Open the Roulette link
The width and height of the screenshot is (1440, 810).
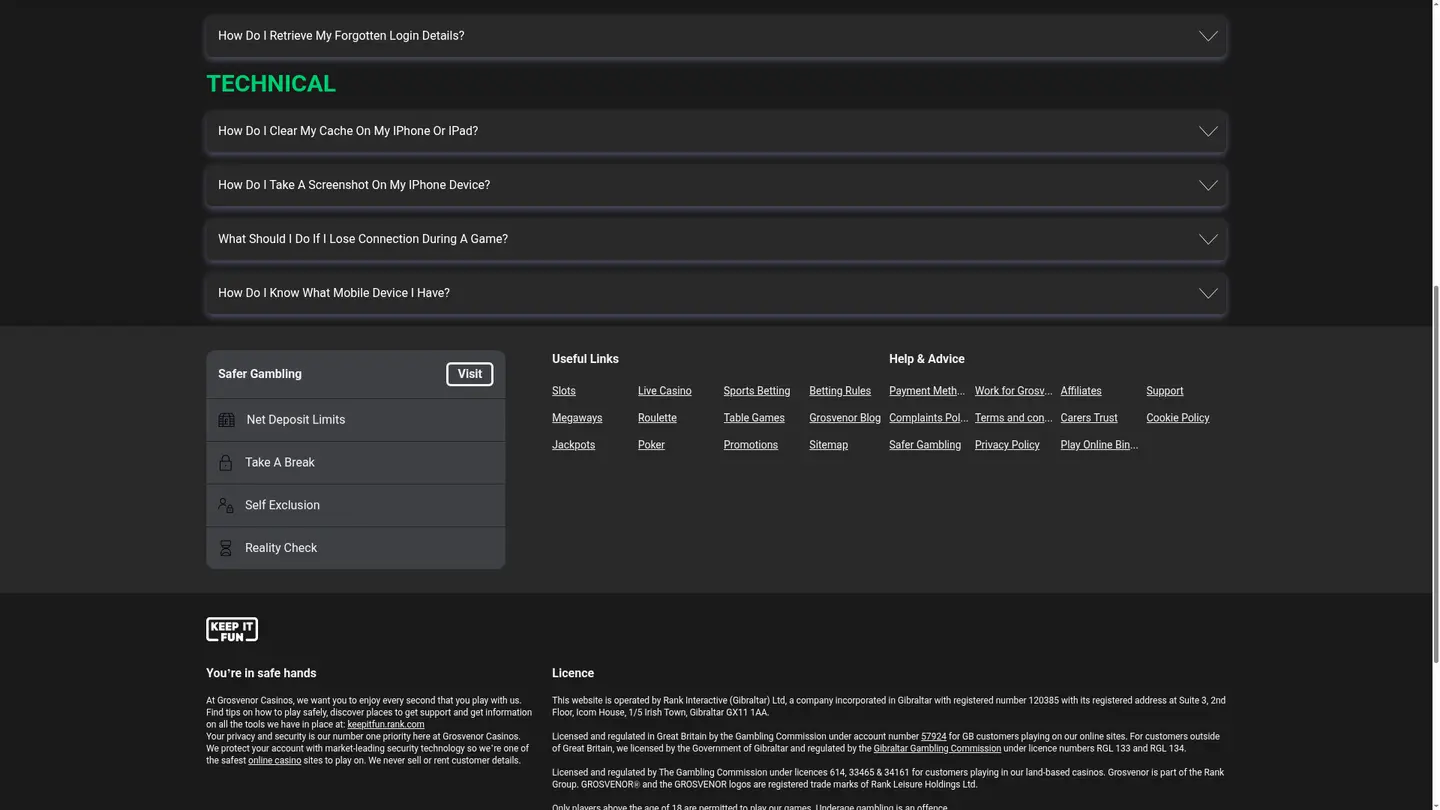tap(657, 418)
